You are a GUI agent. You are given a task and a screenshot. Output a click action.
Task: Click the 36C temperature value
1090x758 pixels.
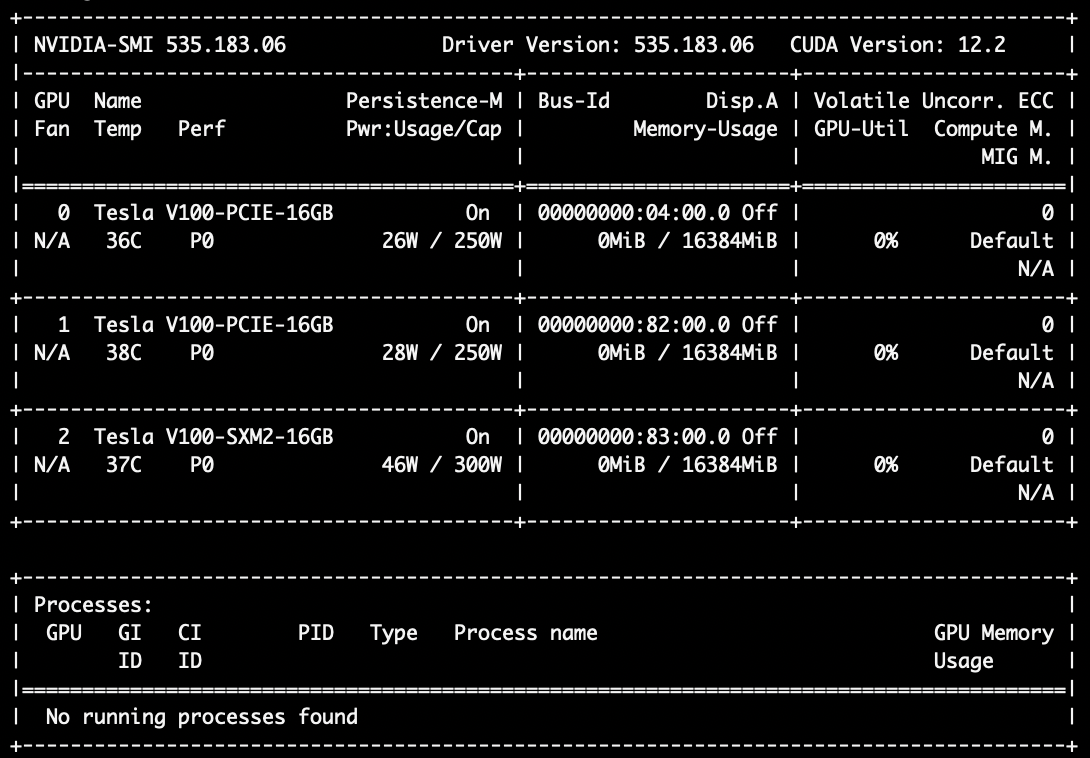click(124, 241)
